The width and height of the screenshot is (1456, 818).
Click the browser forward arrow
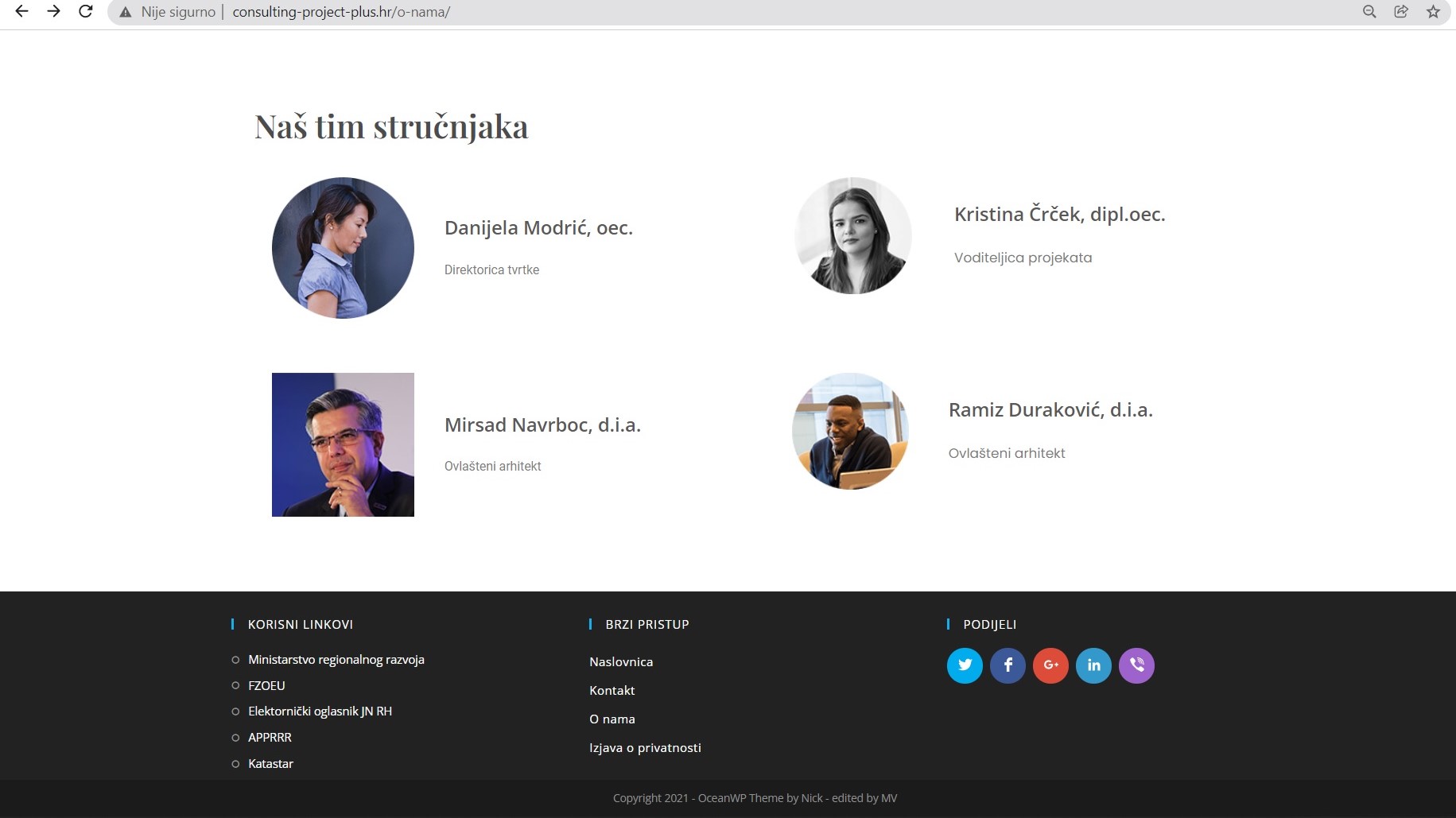coord(53,12)
